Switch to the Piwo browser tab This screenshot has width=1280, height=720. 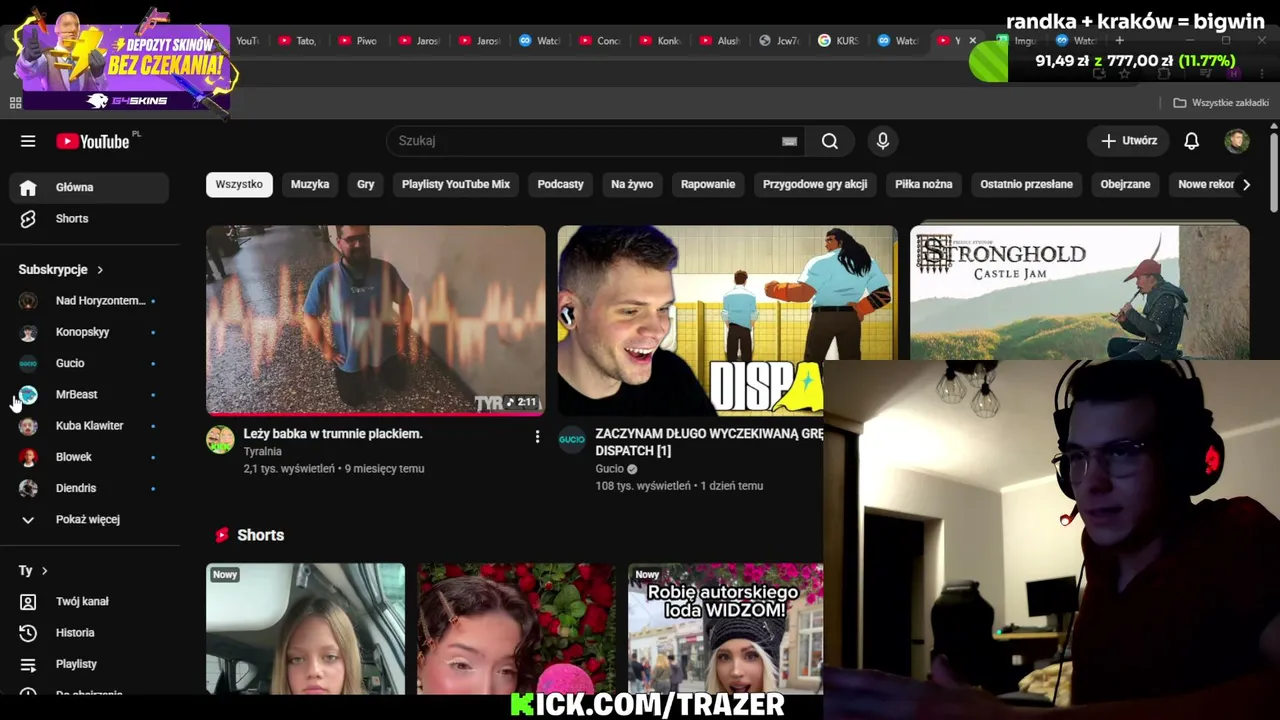pyautogui.click(x=357, y=41)
